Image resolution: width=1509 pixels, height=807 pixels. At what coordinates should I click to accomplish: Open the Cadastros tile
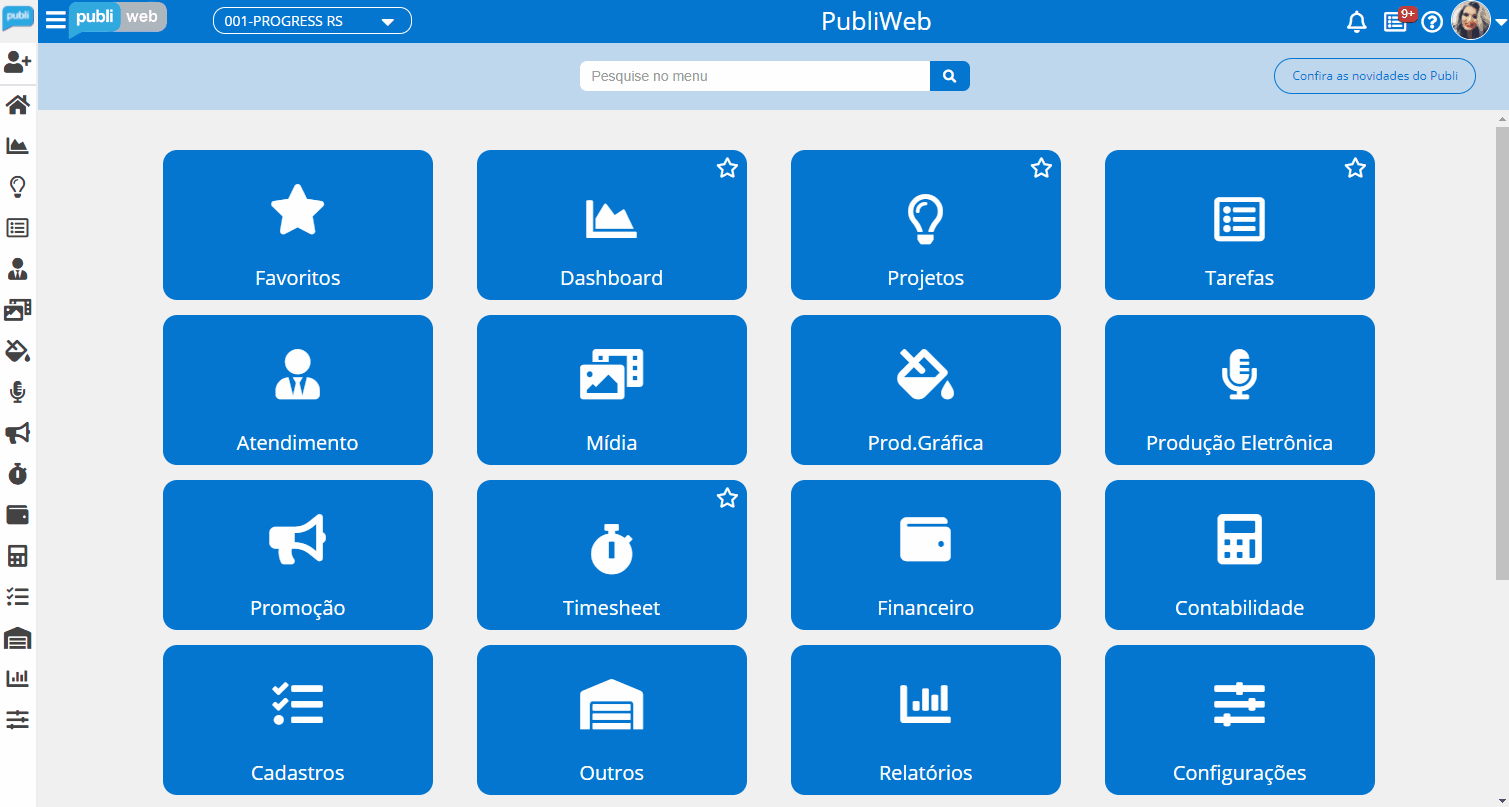[298, 720]
